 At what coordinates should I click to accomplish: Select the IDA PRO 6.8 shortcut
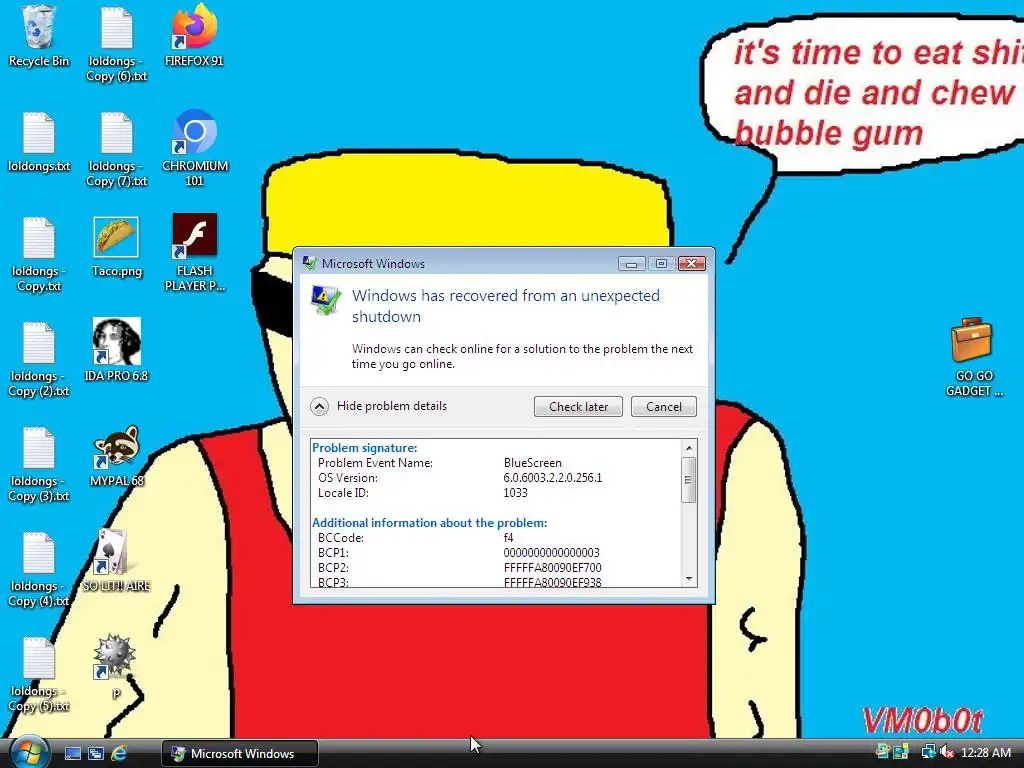tap(116, 350)
